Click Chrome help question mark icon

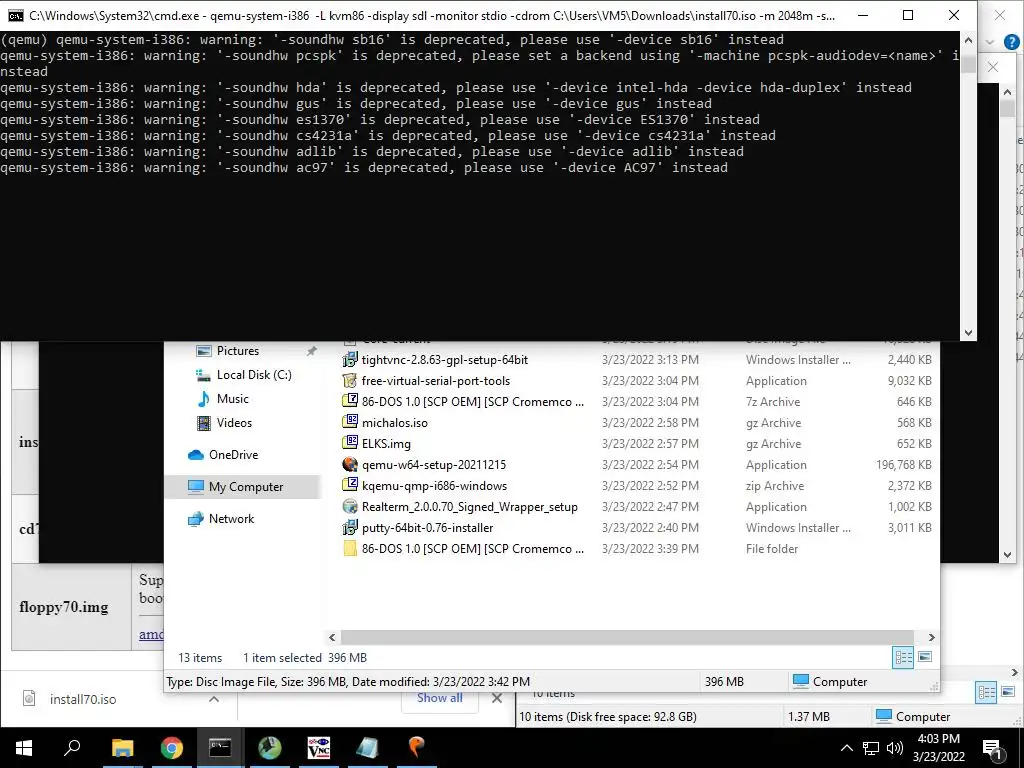1012,42
